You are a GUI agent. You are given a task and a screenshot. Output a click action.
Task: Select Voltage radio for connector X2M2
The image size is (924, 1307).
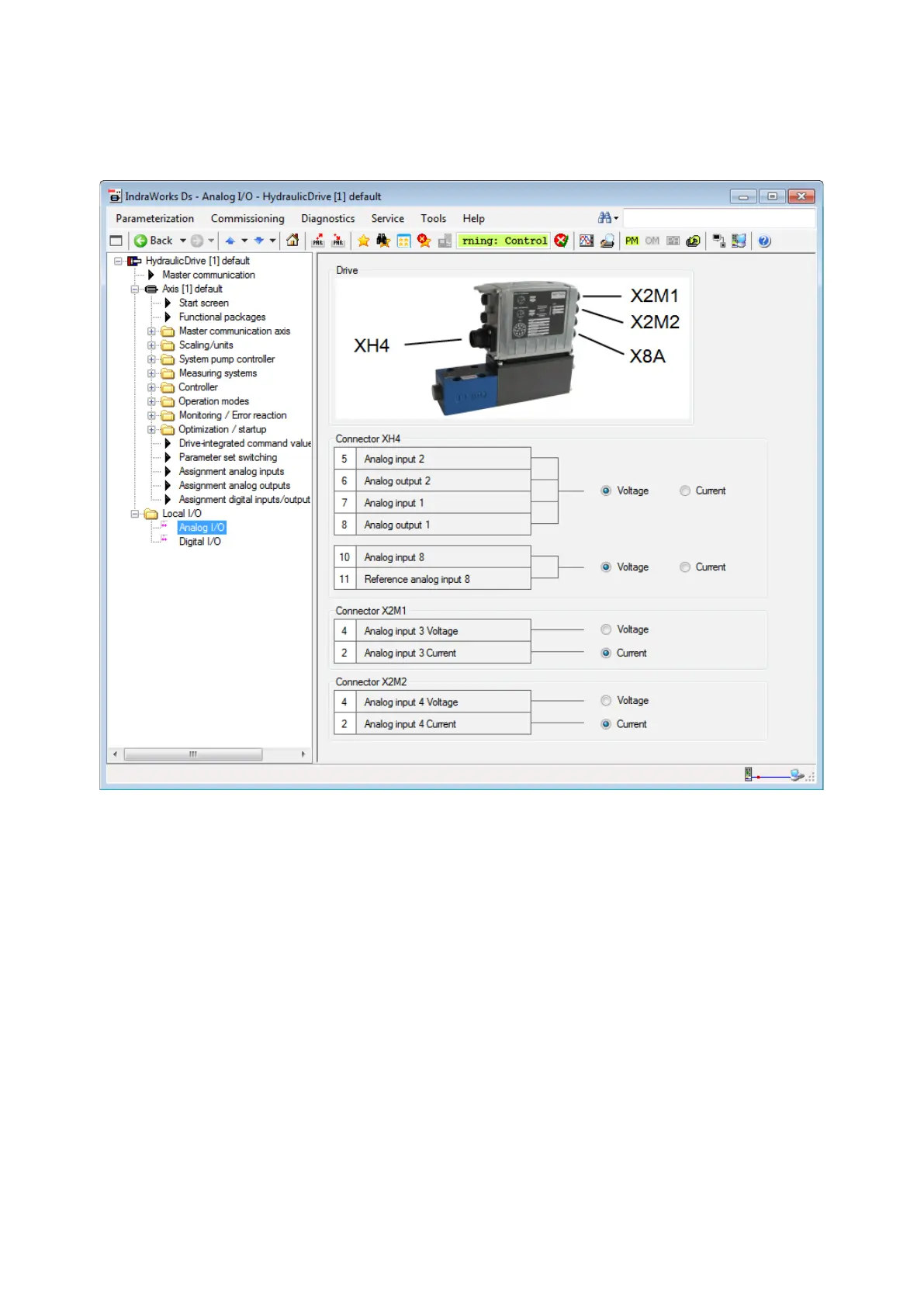[606, 701]
